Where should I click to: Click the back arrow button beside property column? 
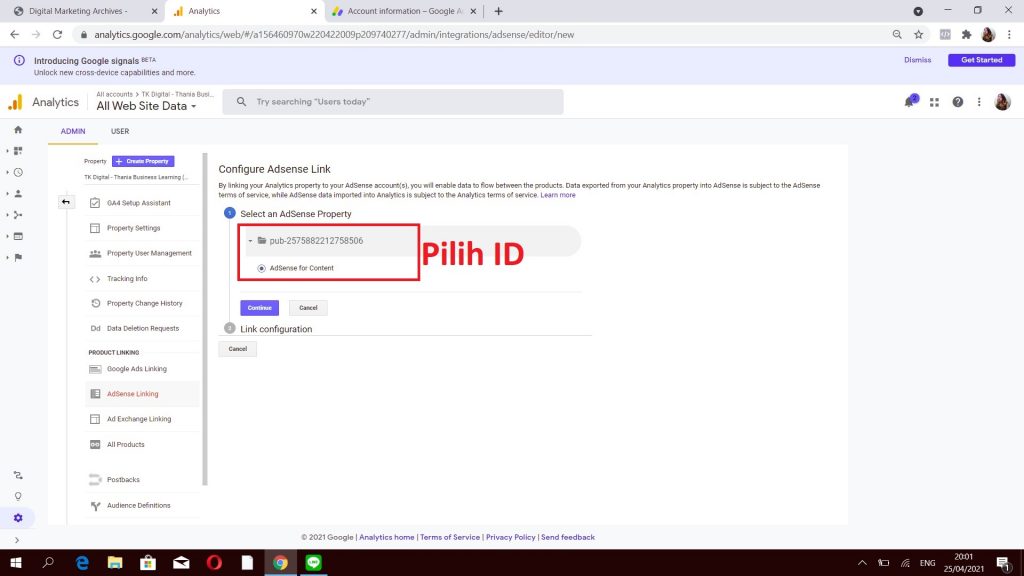click(x=66, y=202)
